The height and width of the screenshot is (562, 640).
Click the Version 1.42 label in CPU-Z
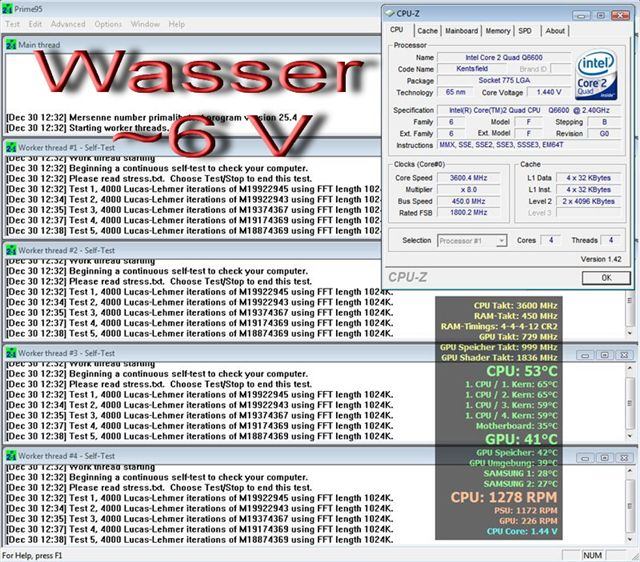601,259
